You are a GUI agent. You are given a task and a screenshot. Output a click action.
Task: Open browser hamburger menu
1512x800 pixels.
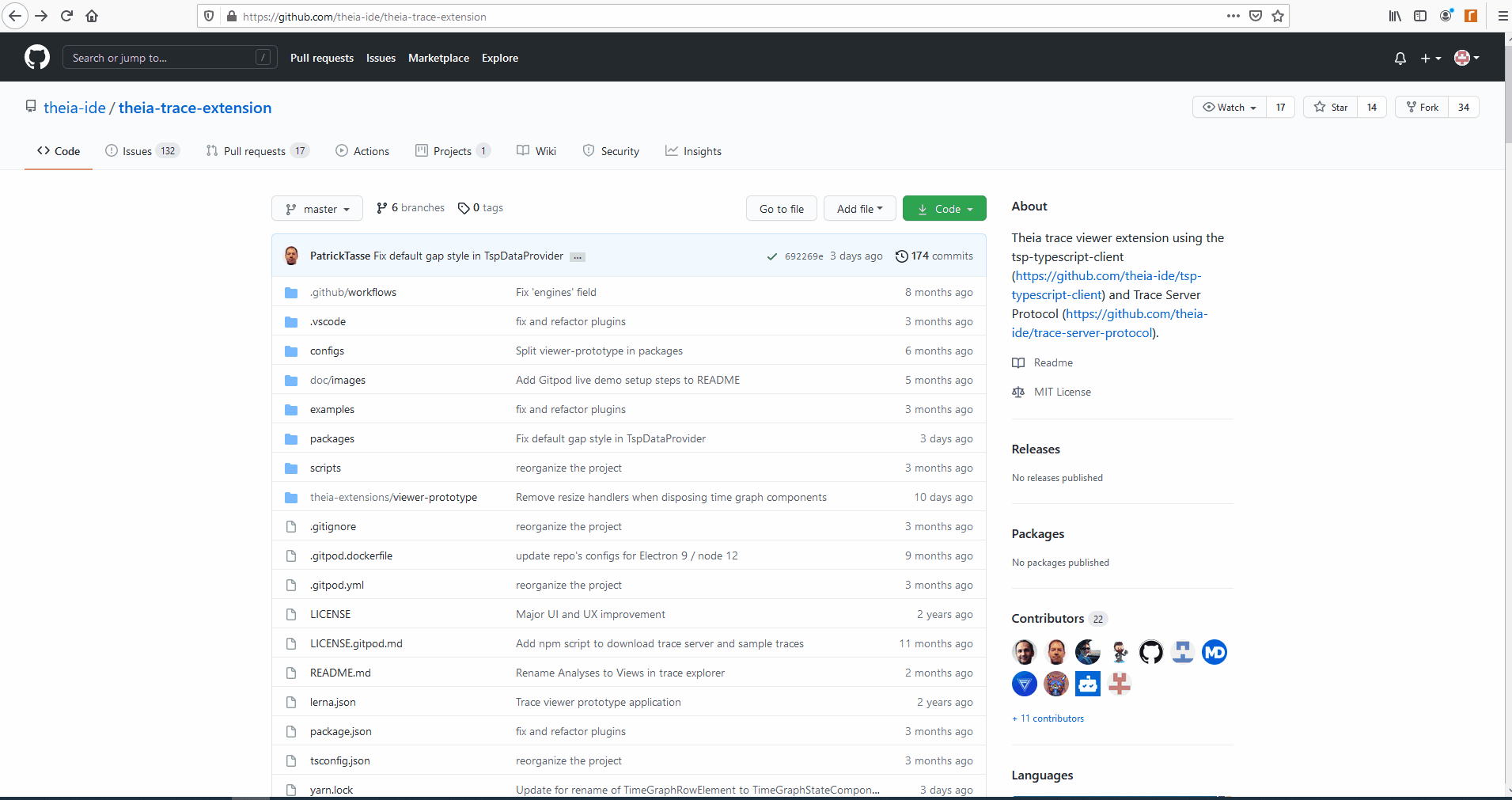pos(1503,16)
